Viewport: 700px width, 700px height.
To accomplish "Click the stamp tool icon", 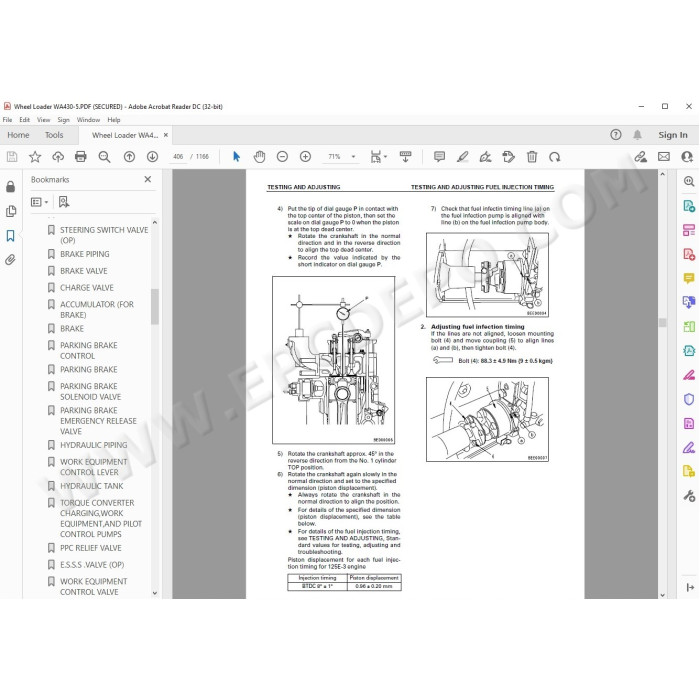I will point(508,157).
